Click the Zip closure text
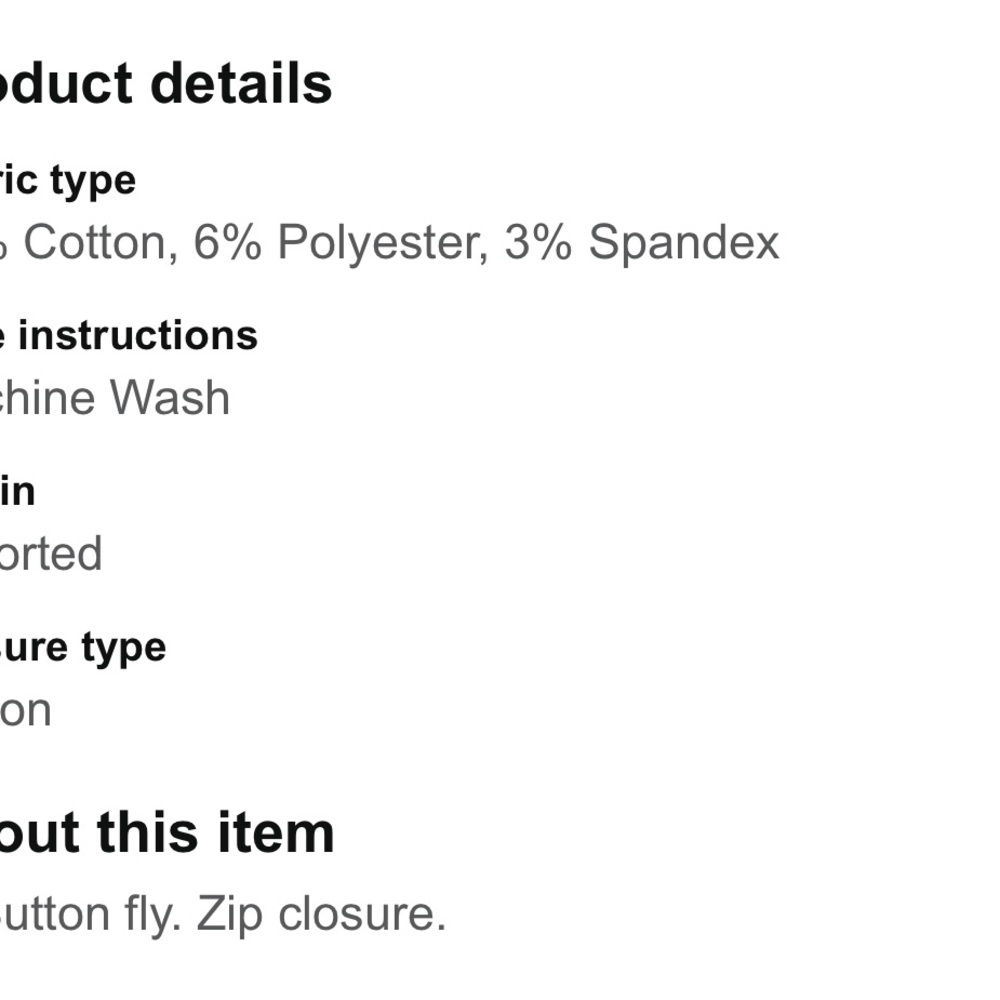Screen dimensions: 1000x1000 pos(321,915)
